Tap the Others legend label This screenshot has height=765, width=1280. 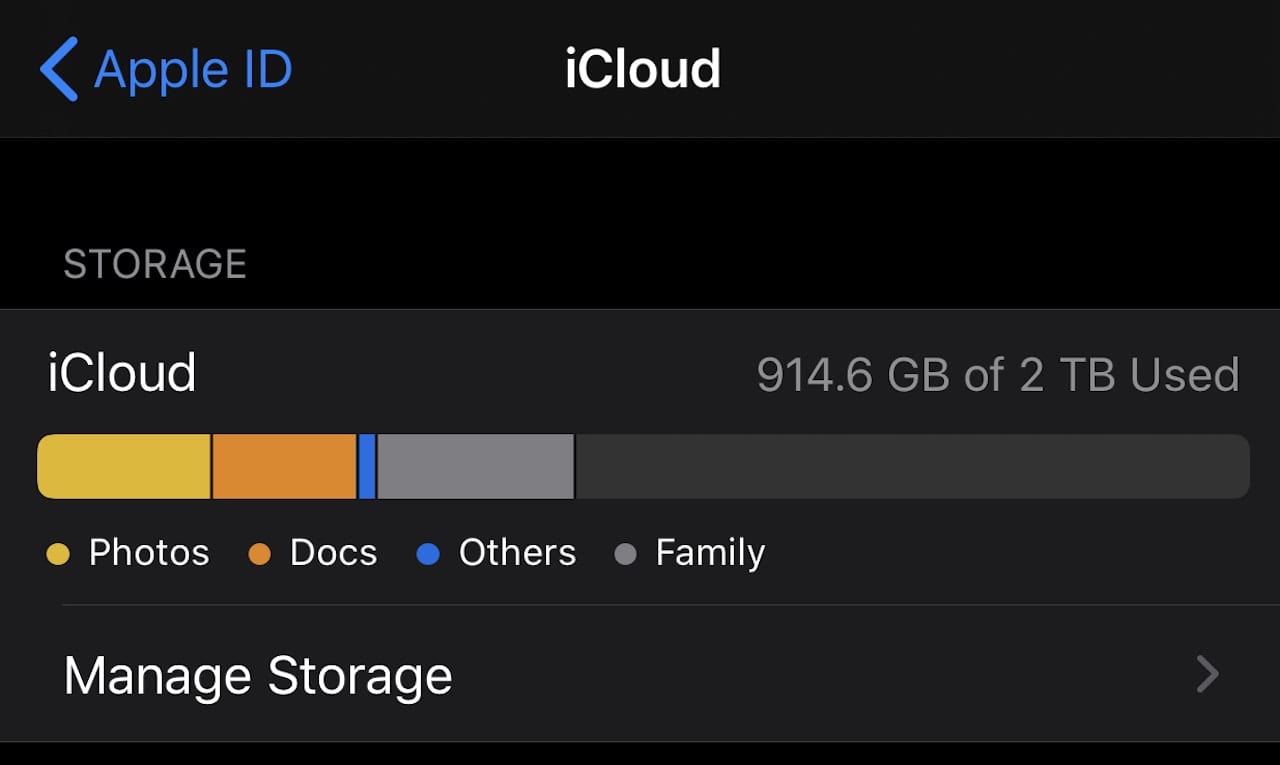point(517,553)
